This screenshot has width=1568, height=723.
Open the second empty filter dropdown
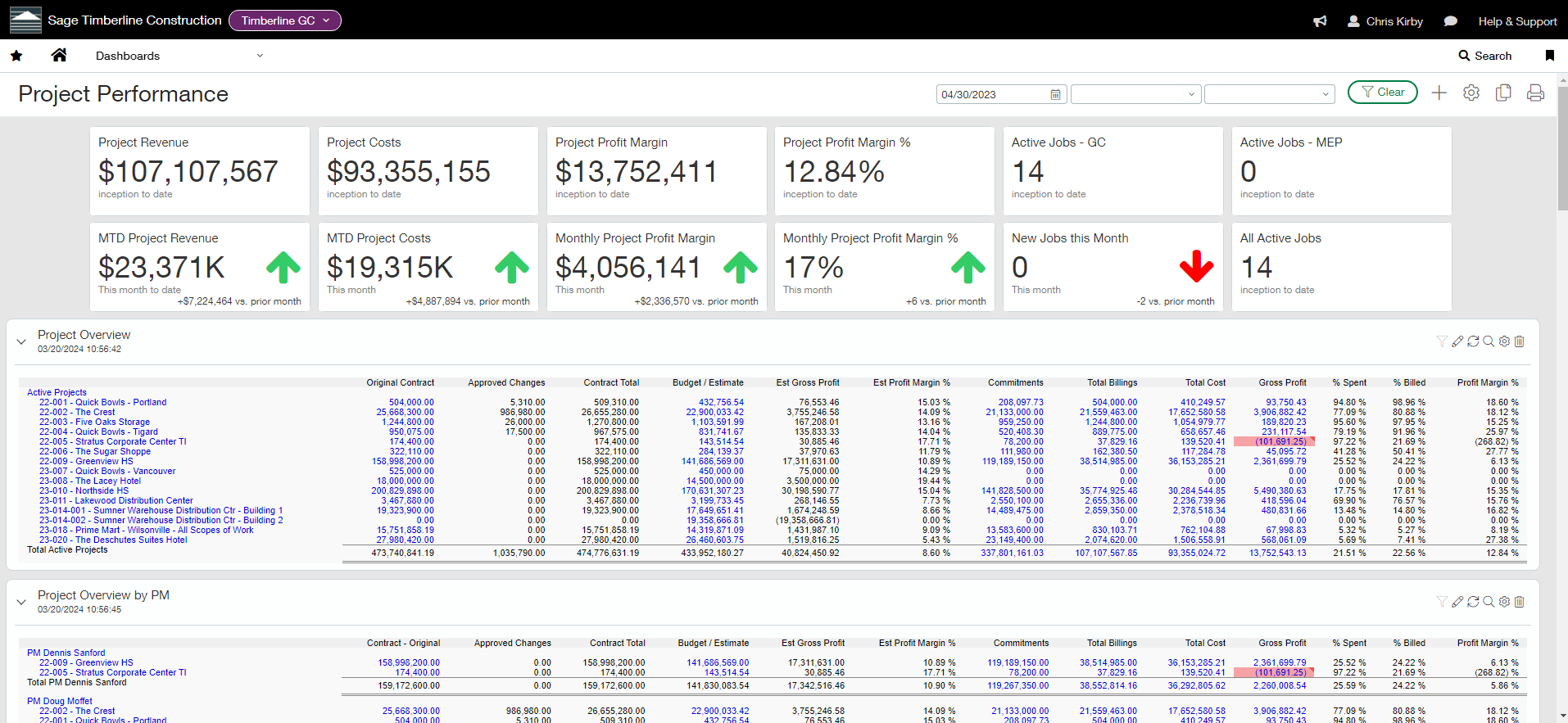[1269, 94]
